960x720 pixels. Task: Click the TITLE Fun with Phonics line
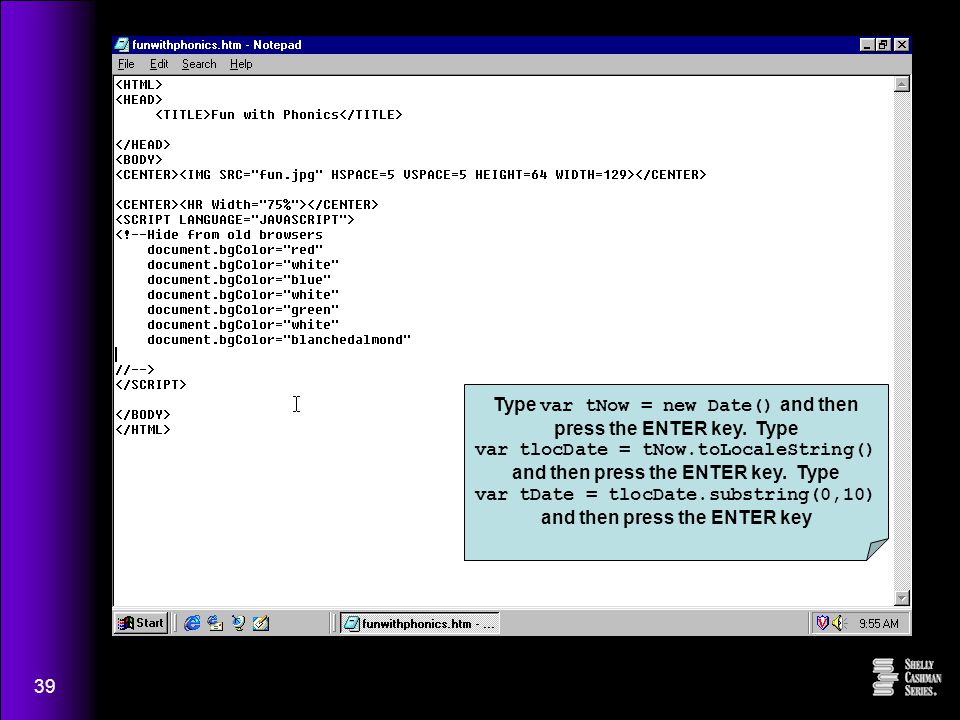click(x=279, y=114)
